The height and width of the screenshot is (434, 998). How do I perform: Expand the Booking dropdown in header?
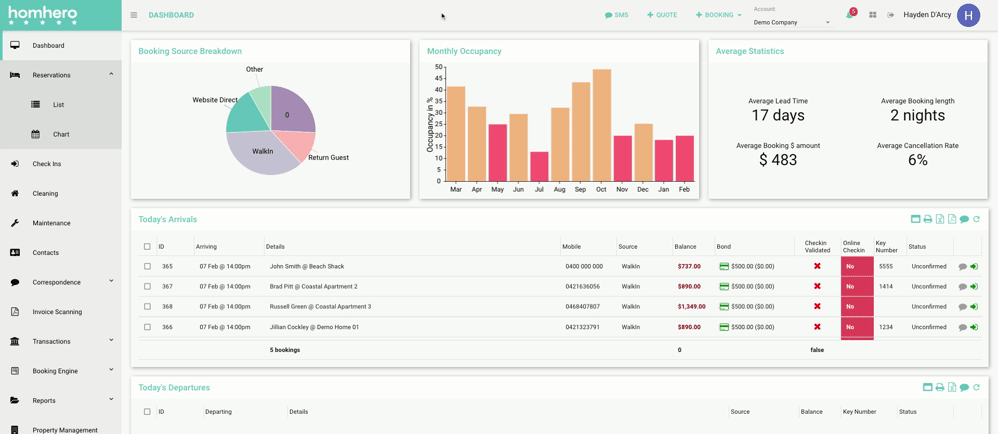click(x=719, y=15)
